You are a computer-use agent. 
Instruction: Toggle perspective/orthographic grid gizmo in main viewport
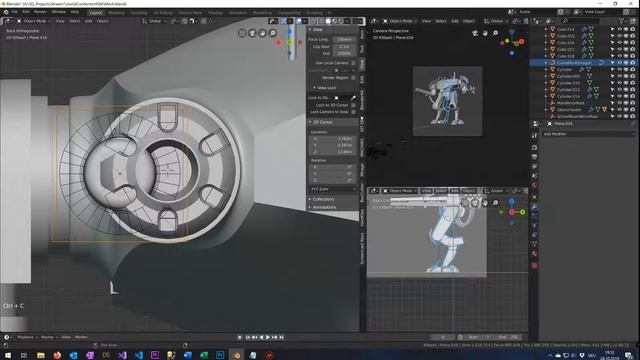[x=242, y=33]
